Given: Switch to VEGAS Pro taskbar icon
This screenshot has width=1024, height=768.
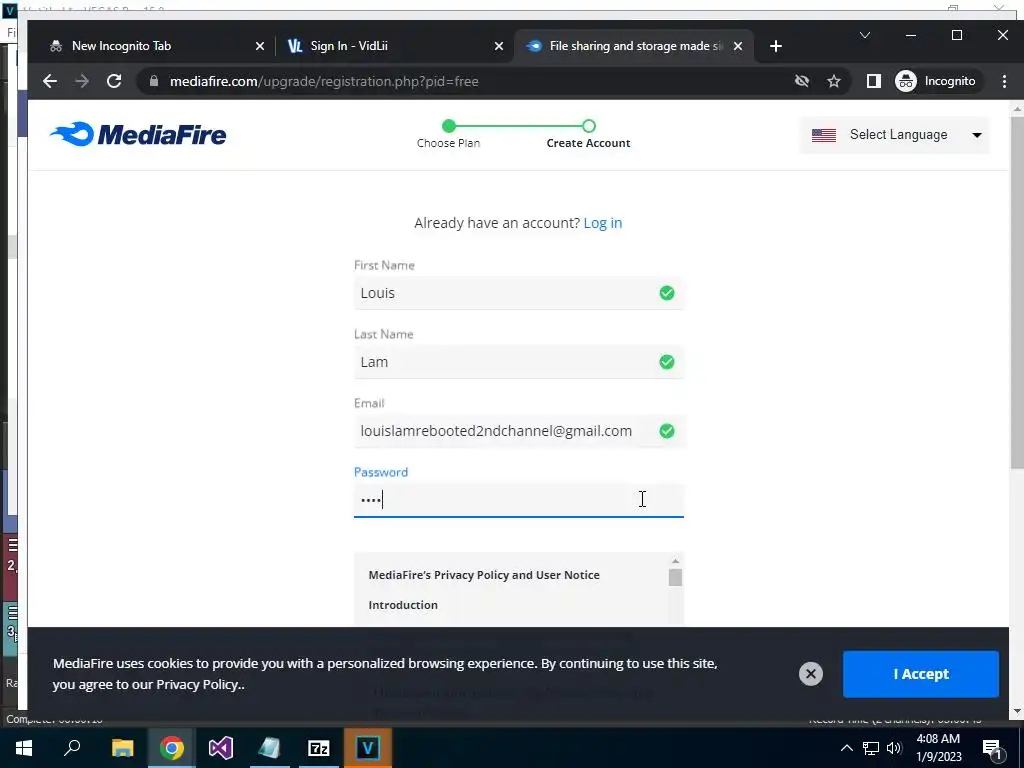Looking at the screenshot, I should click(x=368, y=748).
